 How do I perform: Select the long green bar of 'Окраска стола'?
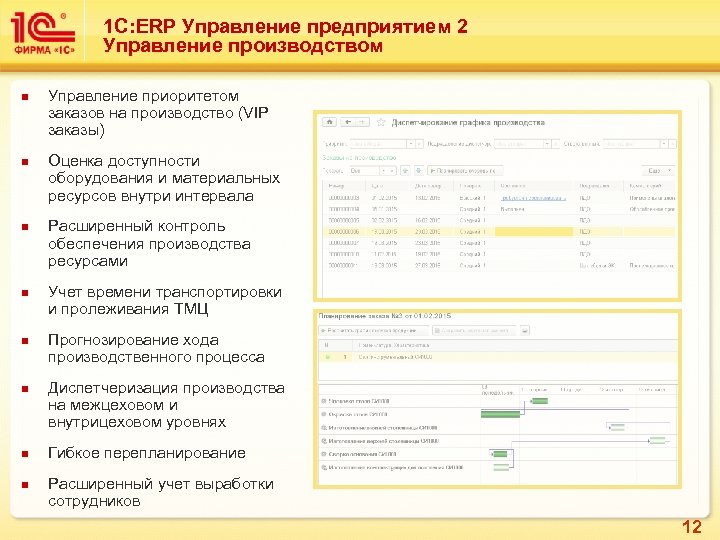(501, 414)
